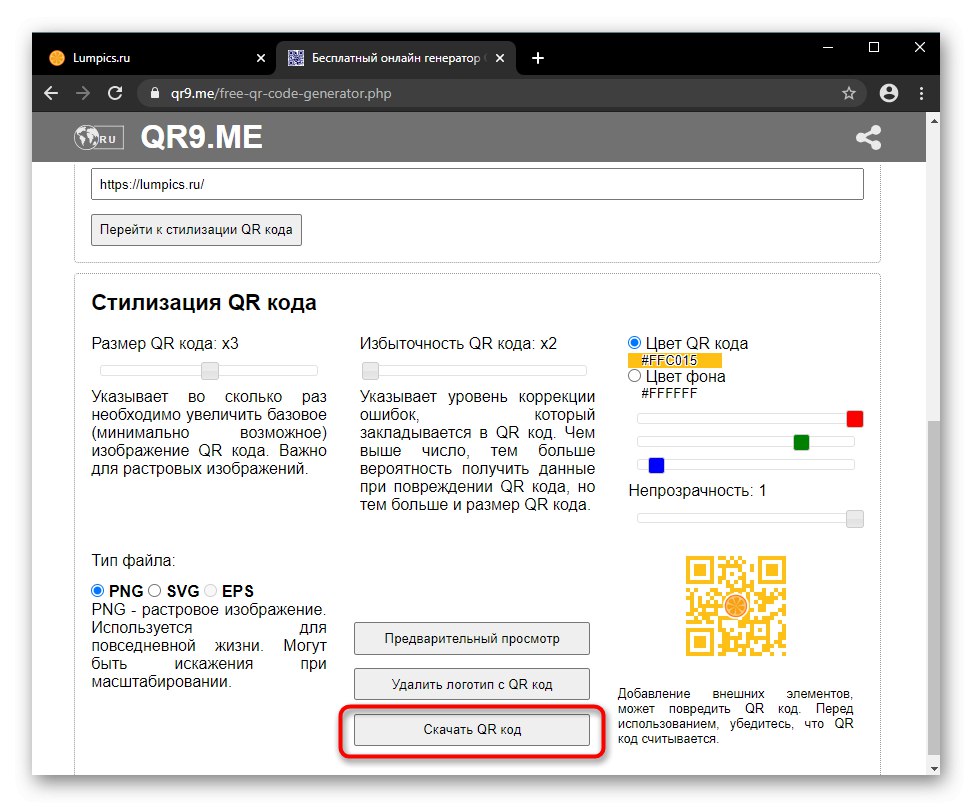Maximize the browser window

point(874,47)
